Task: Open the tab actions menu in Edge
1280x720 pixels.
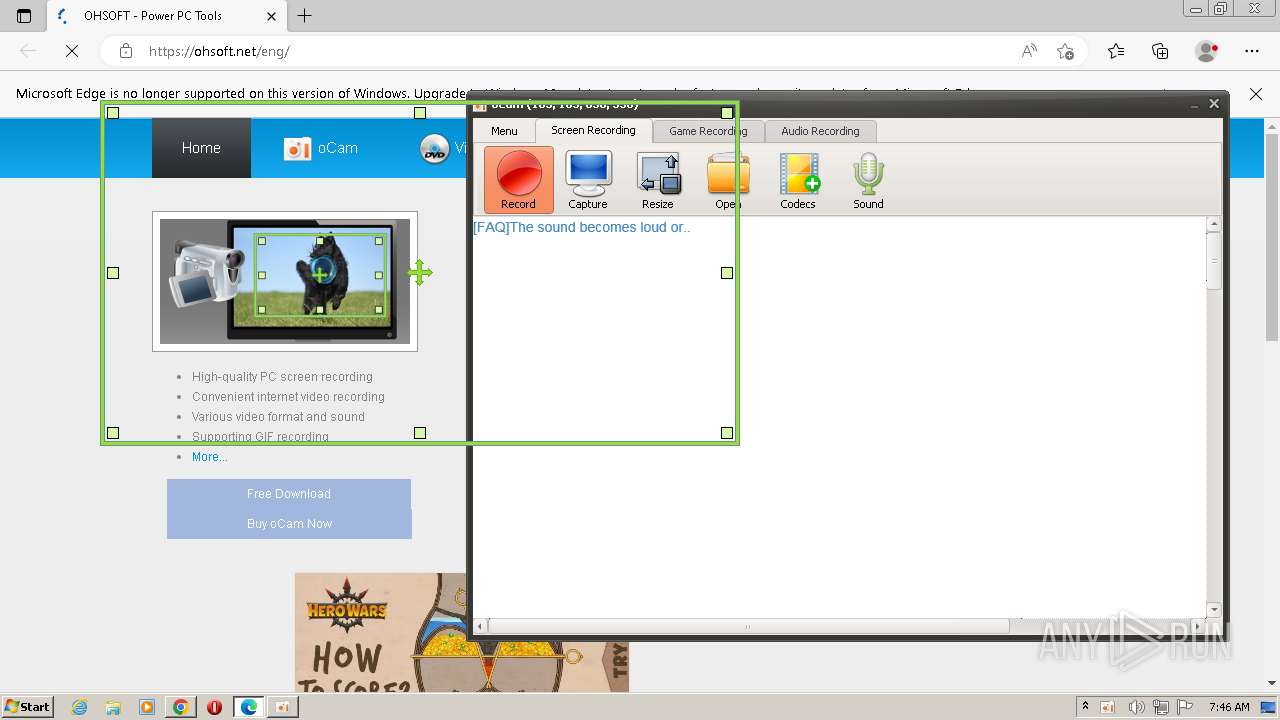Action: pyautogui.click(x=24, y=16)
